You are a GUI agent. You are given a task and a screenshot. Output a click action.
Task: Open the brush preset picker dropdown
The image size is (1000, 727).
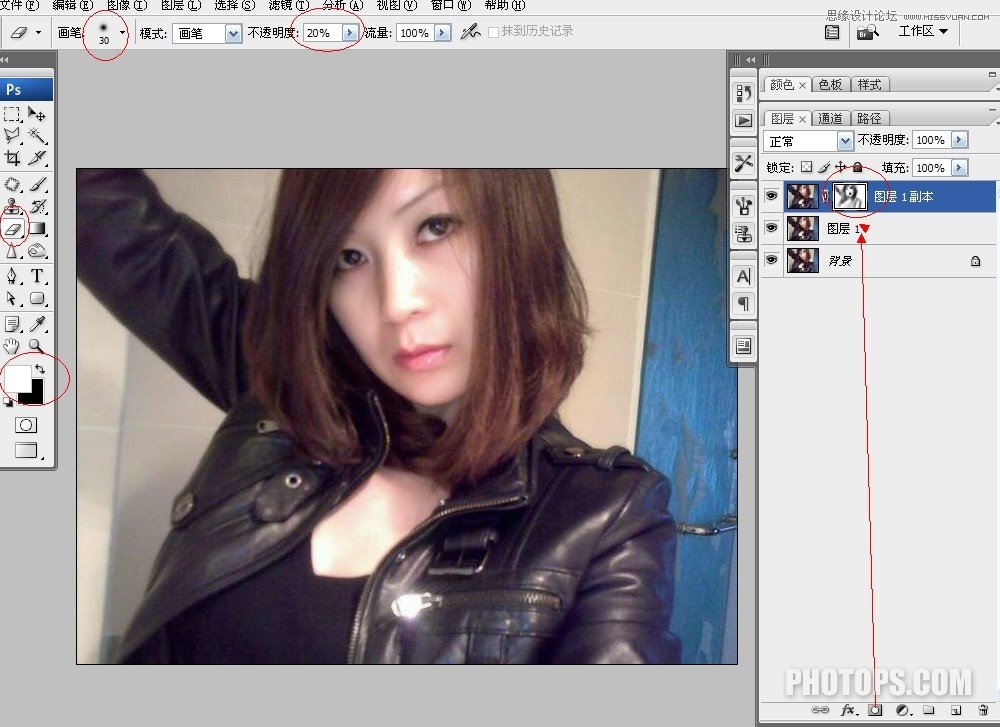[122, 32]
